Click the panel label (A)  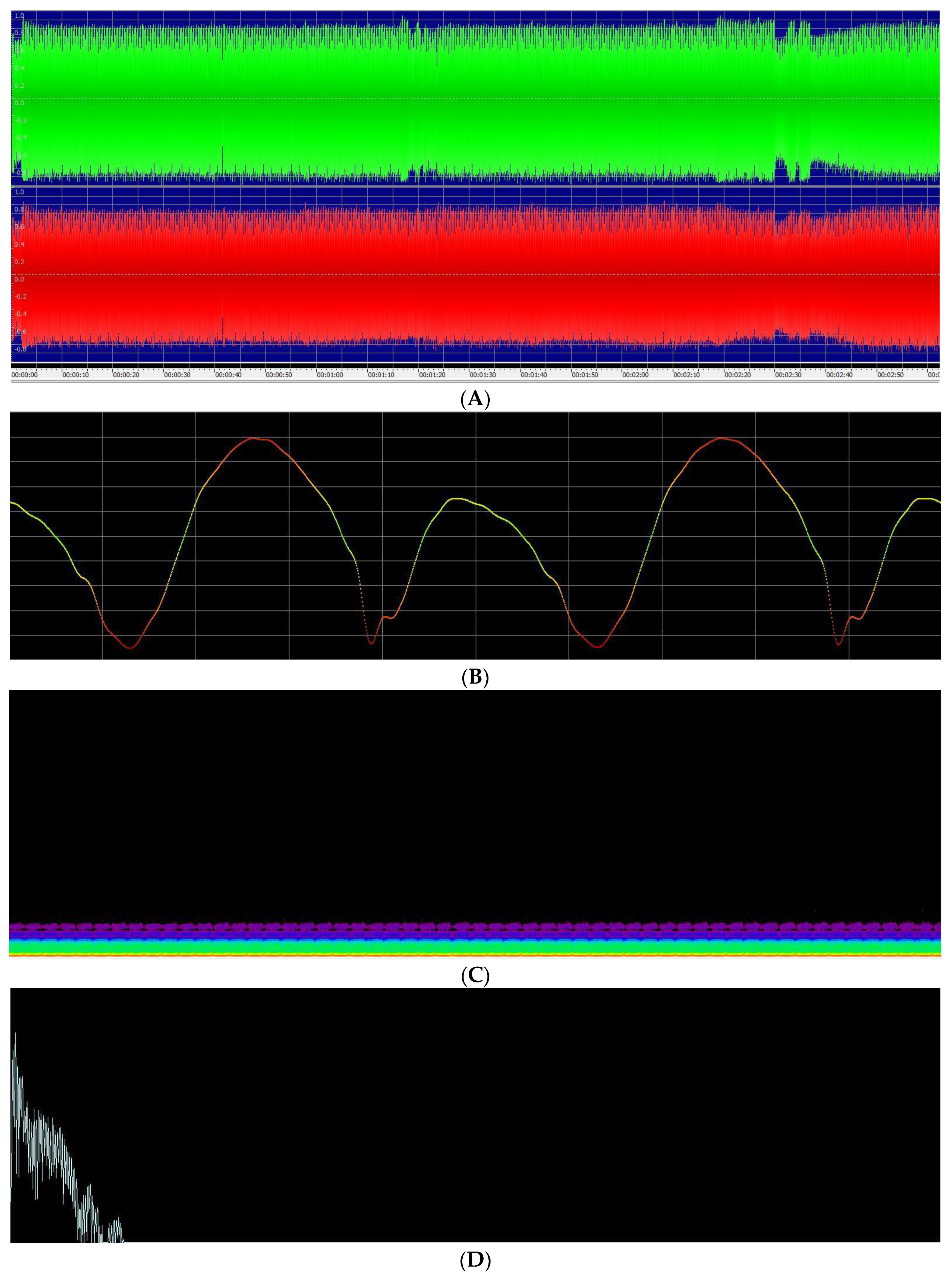click(x=475, y=399)
